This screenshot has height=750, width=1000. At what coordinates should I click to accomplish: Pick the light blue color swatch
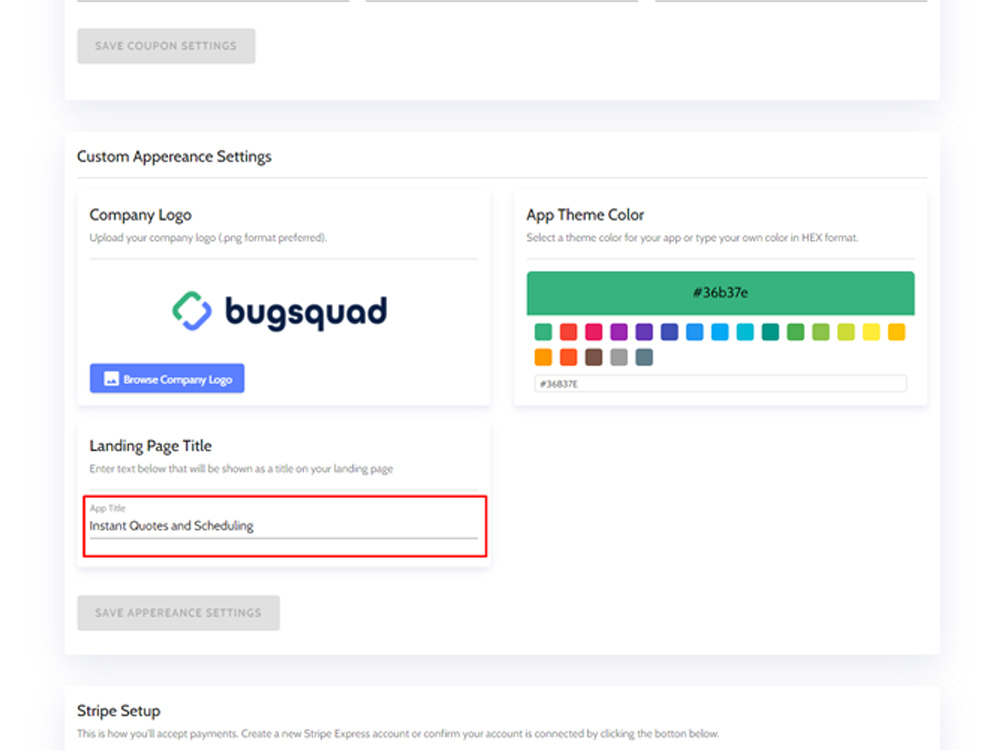(720, 332)
